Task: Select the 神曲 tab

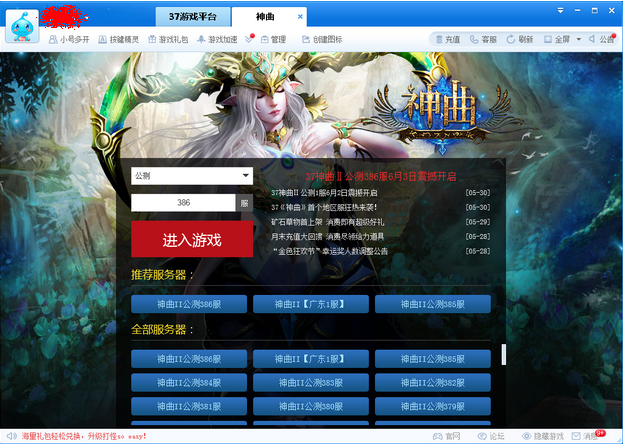Action: pos(265,17)
